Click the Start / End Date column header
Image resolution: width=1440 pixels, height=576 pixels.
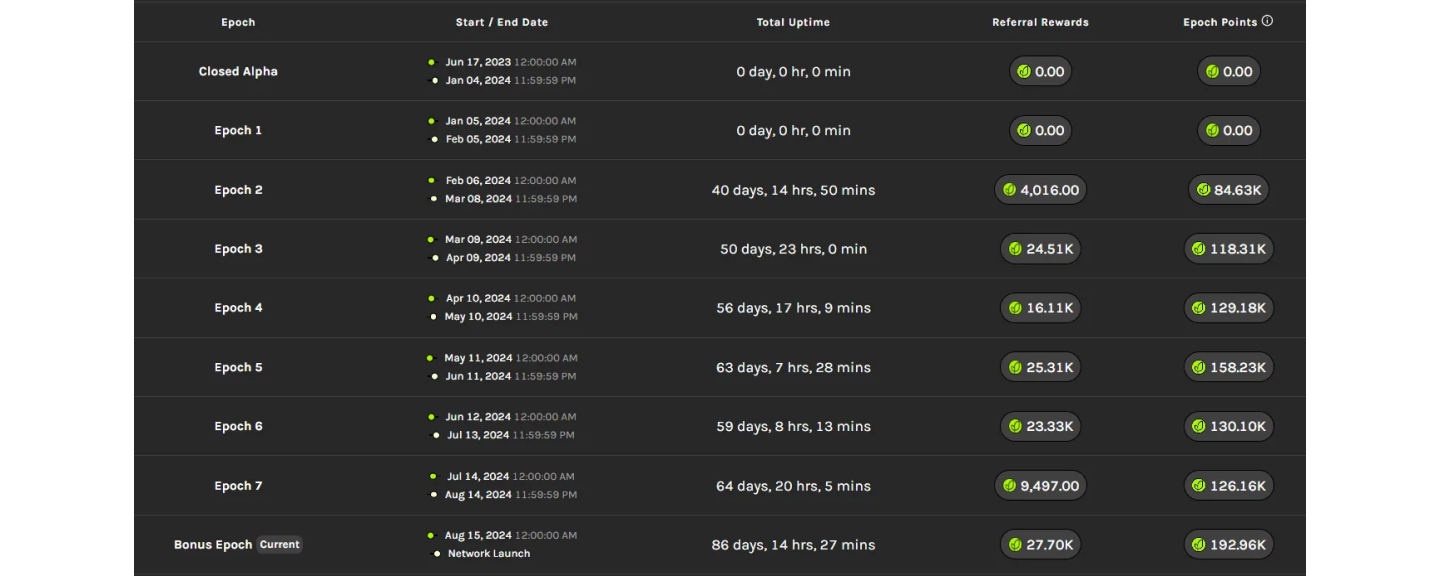tap(502, 22)
